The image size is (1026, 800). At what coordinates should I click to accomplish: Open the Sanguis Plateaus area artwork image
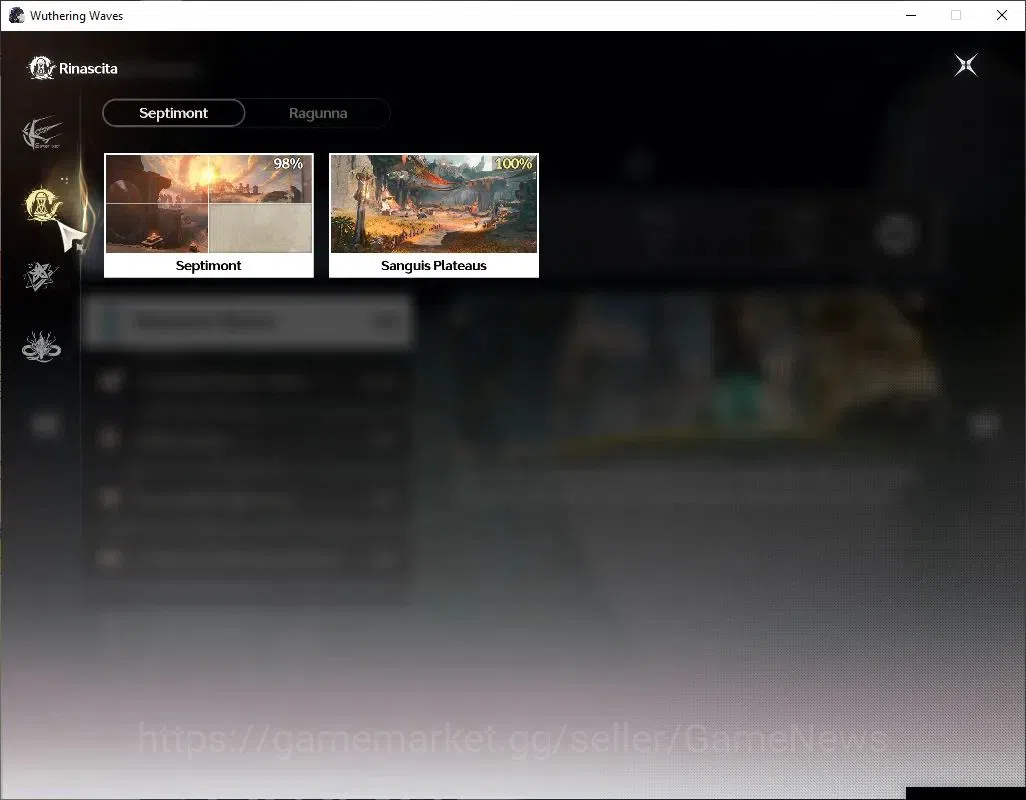click(x=434, y=203)
